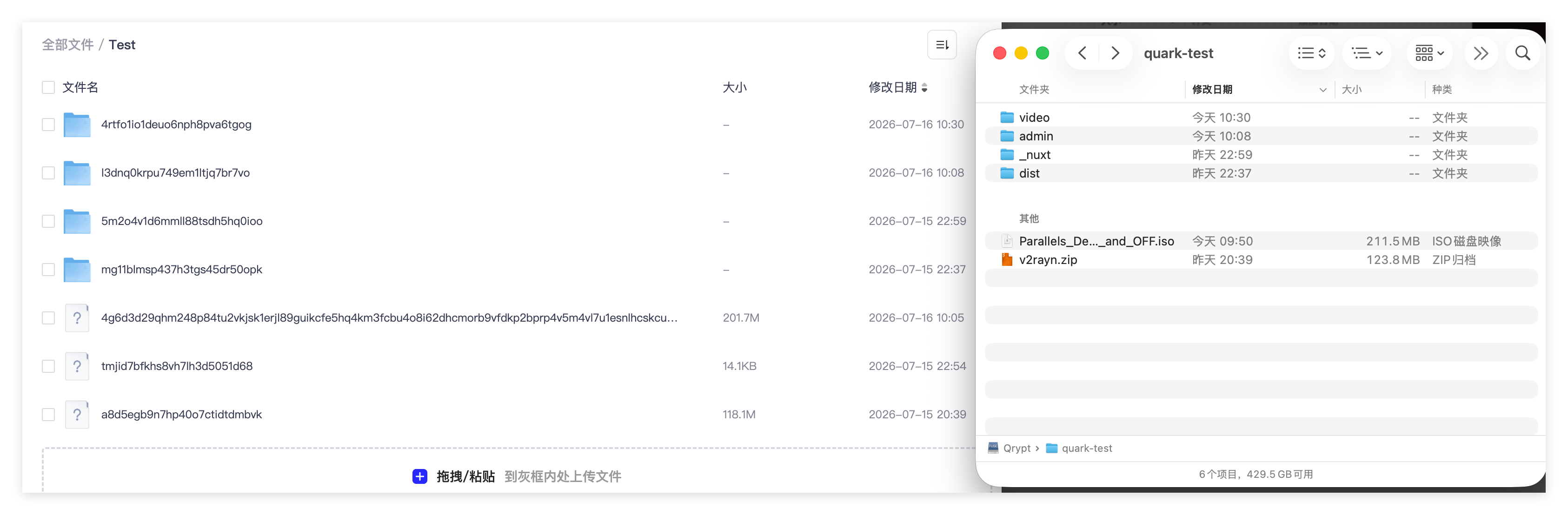Select _nuxt row name in Finder
The height and width of the screenshot is (515, 1568).
tap(1035, 155)
